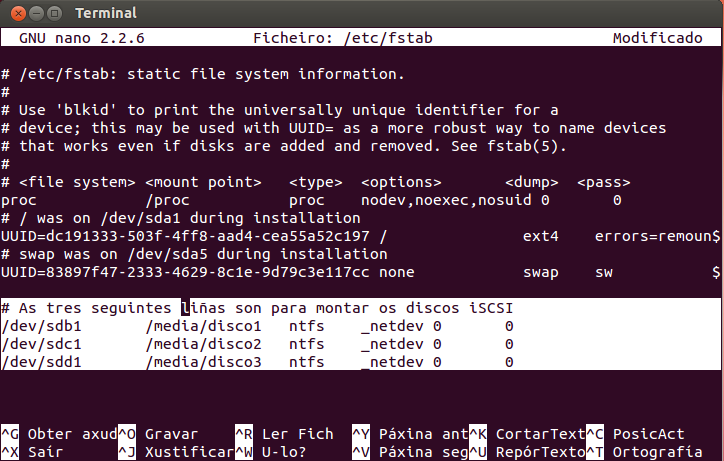Click the Terminal title text
Image resolution: width=724 pixels, height=461 pixels.
pyautogui.click(x=106, y=13)
